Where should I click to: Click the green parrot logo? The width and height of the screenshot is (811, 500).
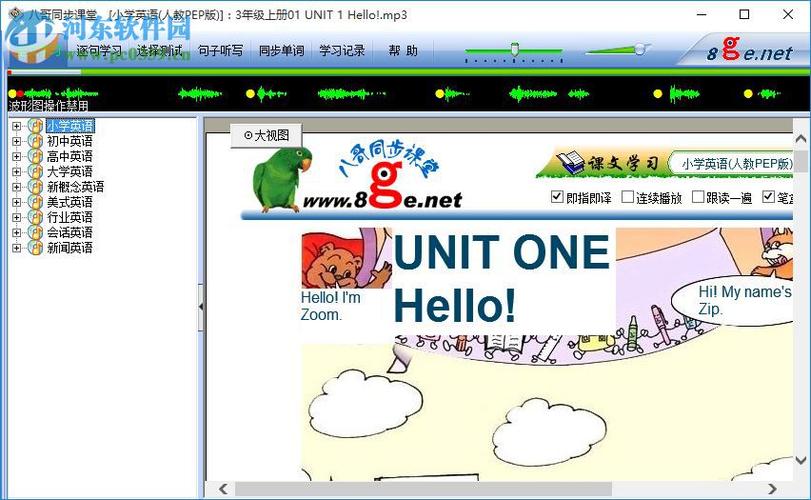[282, 179]
